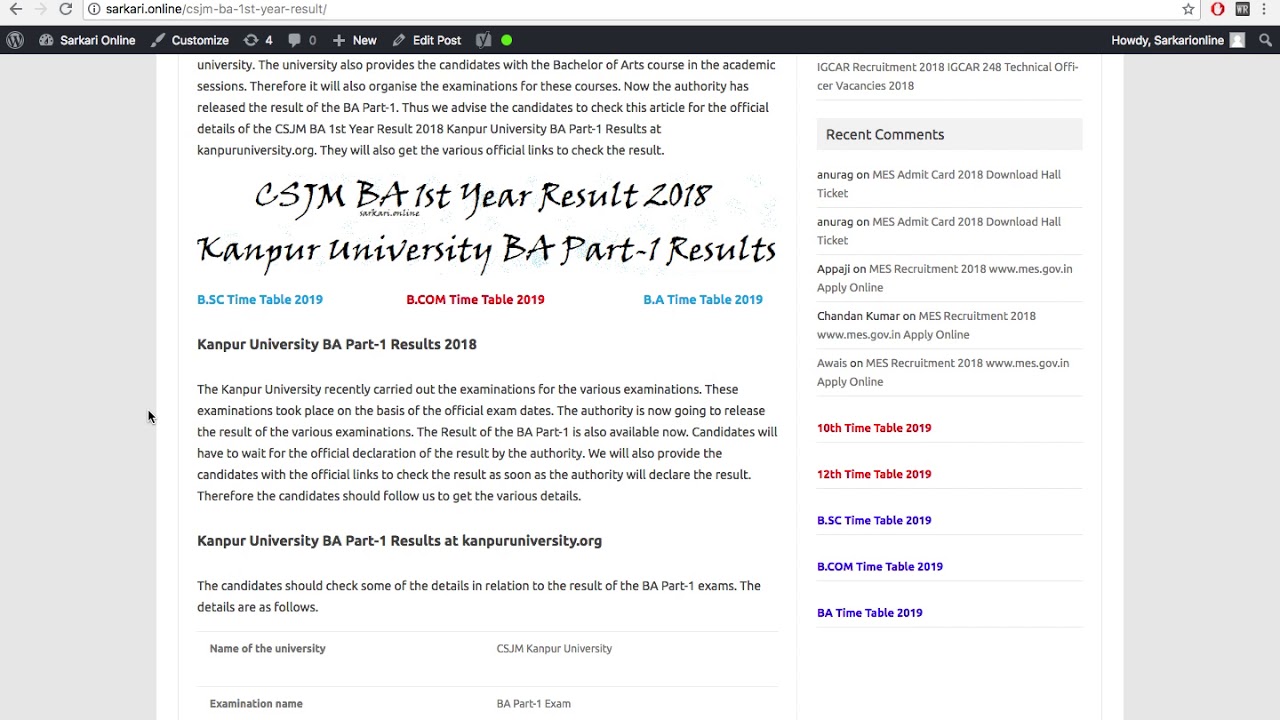The width and height of the screenshot is (1280, 720).
Task: Open the B.A Time Table 2019 article link
Action: [703, 299]
